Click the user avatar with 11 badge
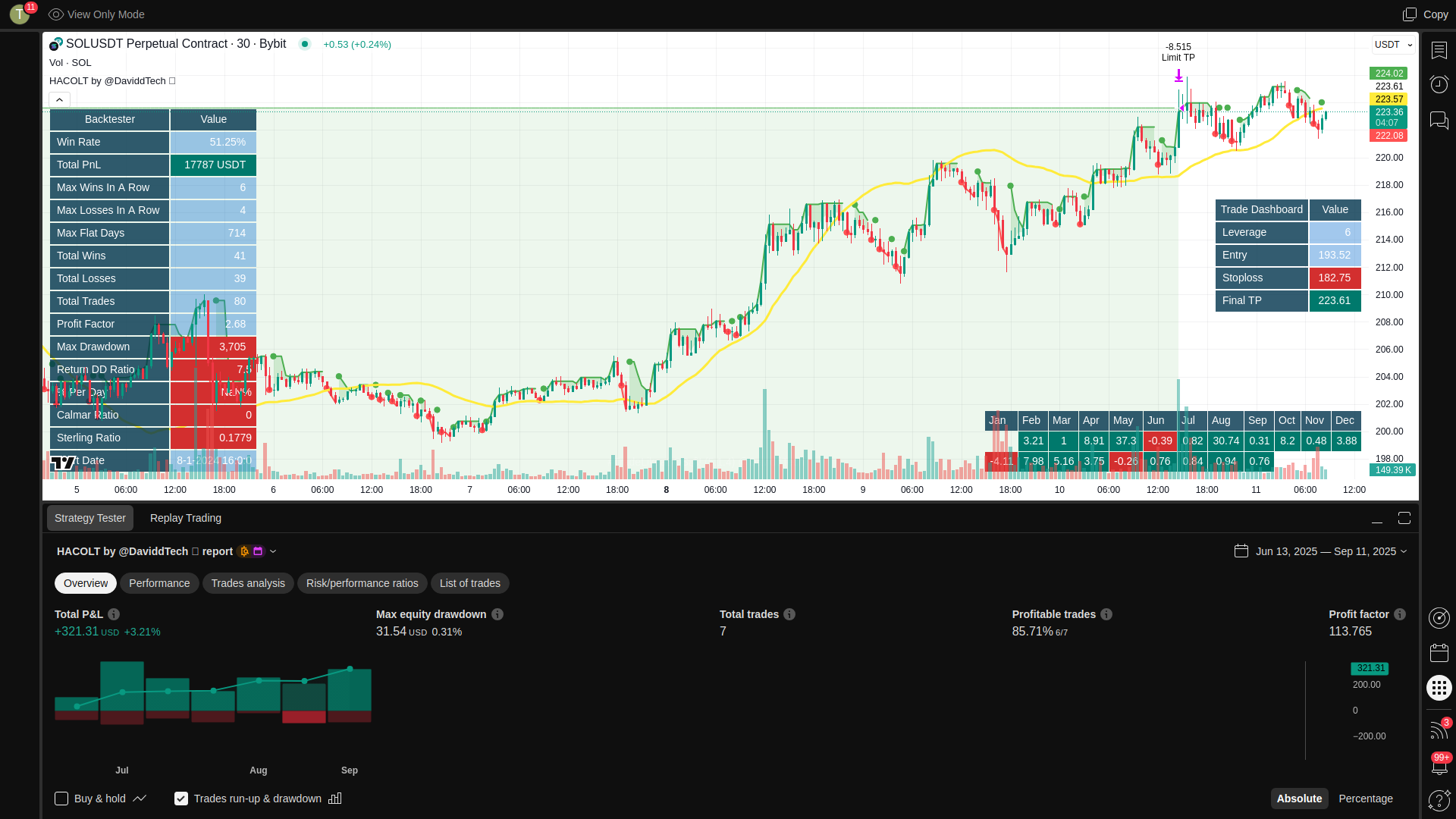1456x819 pixels. [x=20, y=13]
